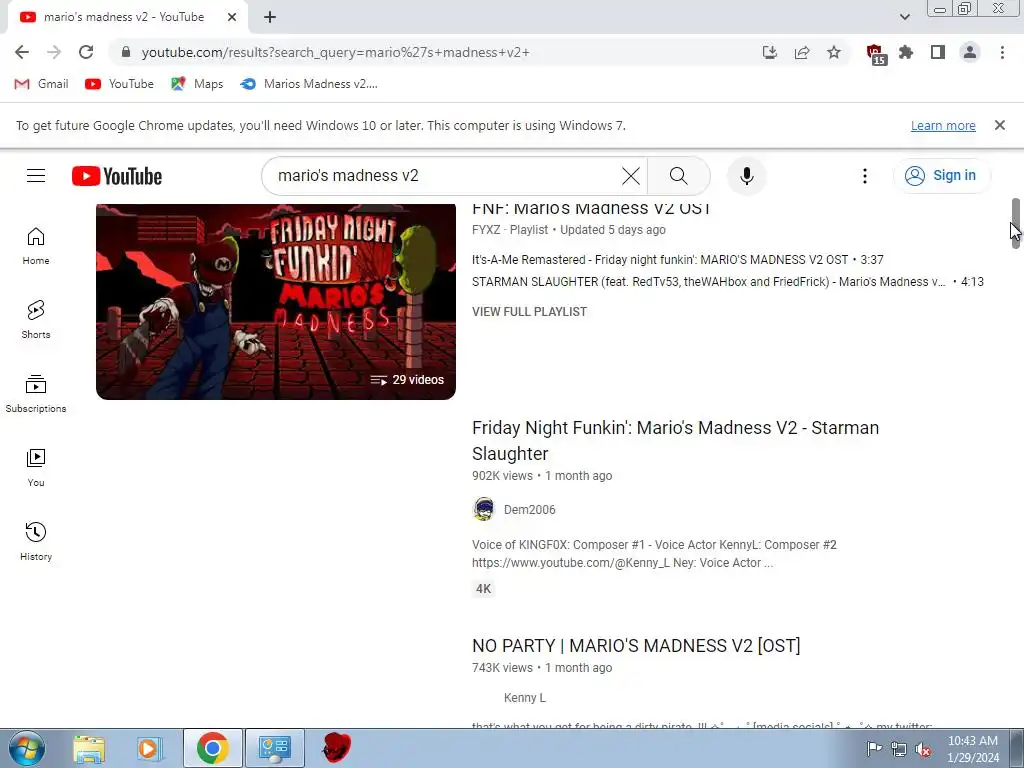Viewport: 1024px width, 768px height.
Task: Play STARMAN SLAUGHTER playlist entry
Action: click(x=728, y=282)
